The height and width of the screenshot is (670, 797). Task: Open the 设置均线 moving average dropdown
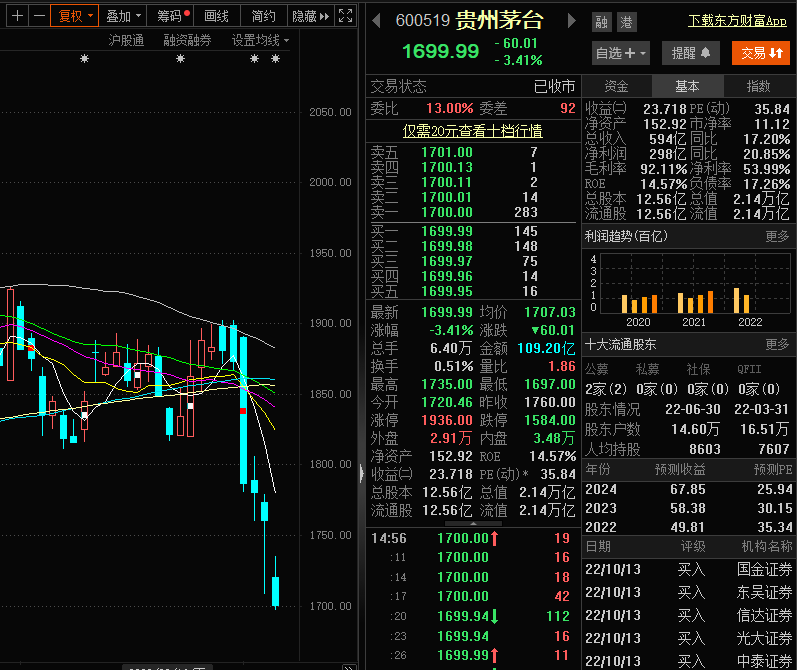pyautogui.click(x=260, y=40)
